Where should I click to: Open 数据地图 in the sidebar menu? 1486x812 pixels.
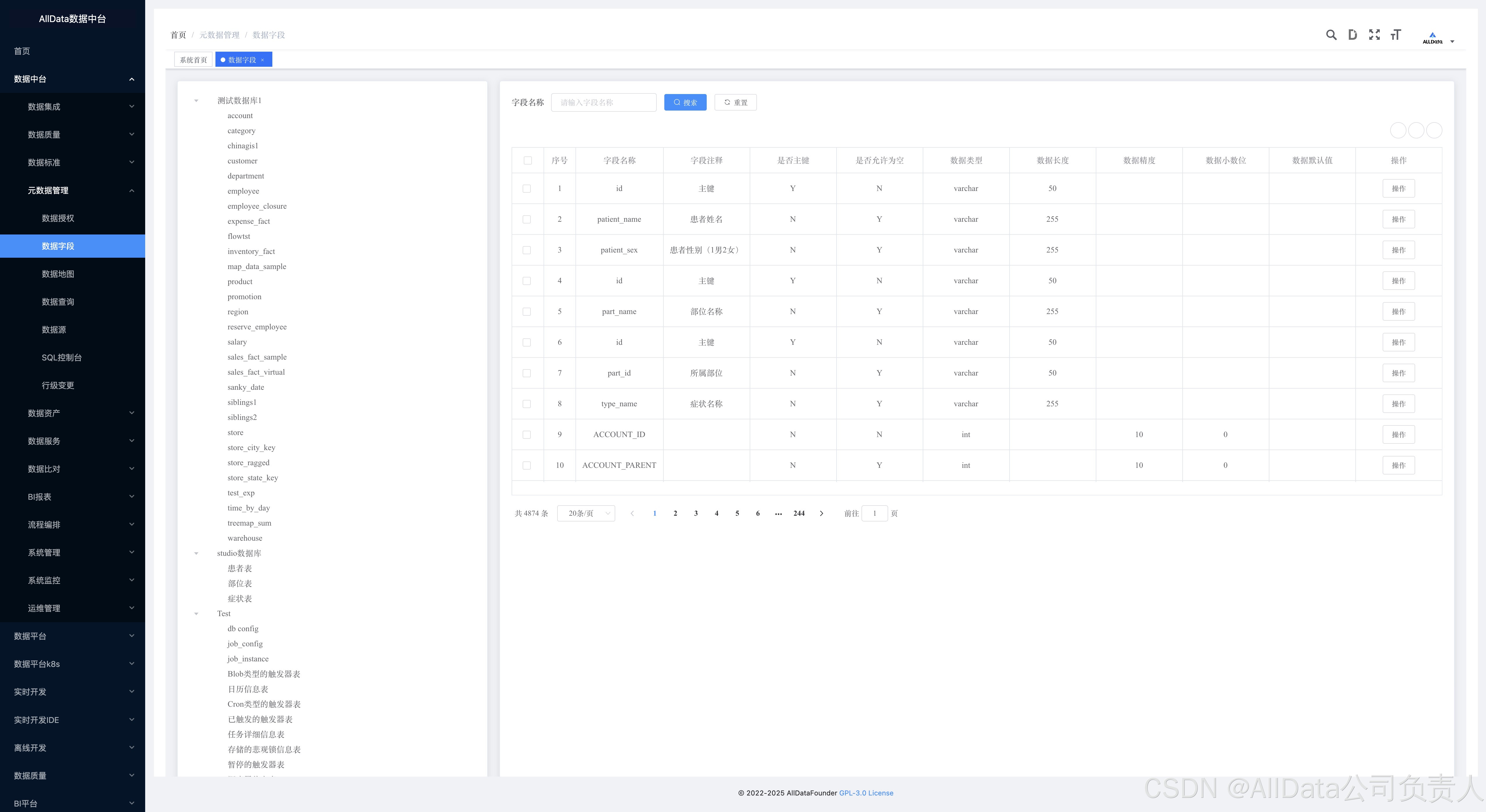click(58, 274)
